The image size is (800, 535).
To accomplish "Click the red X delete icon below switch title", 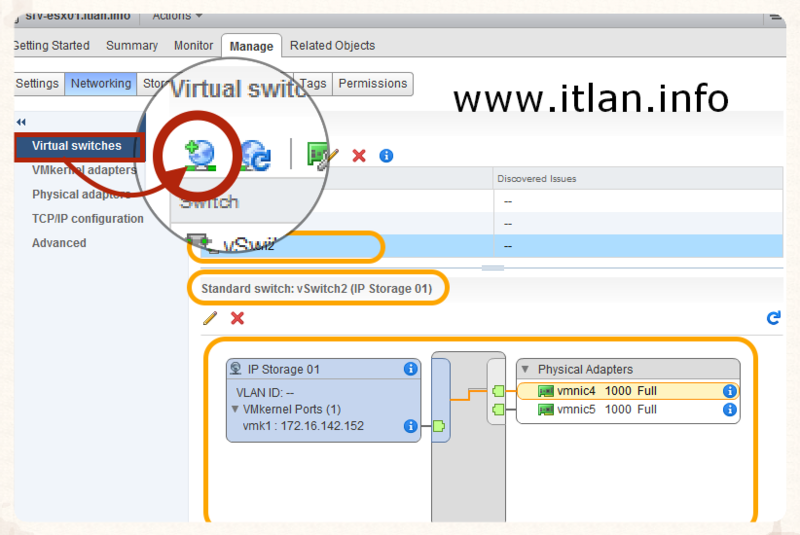I will [x=237, y=318].
